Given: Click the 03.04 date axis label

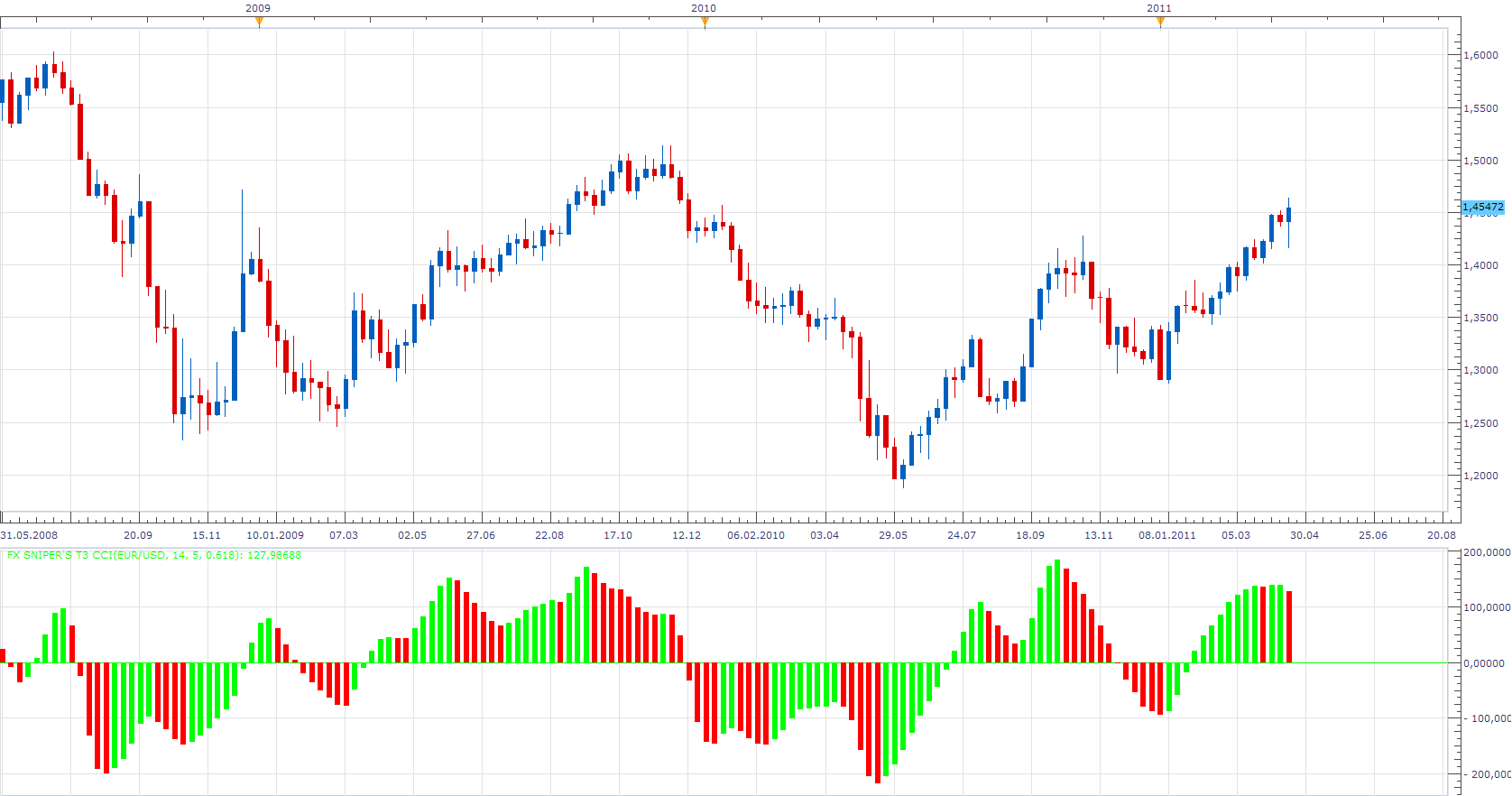Looking at the screenshot, I should click(x=825, y=535).
